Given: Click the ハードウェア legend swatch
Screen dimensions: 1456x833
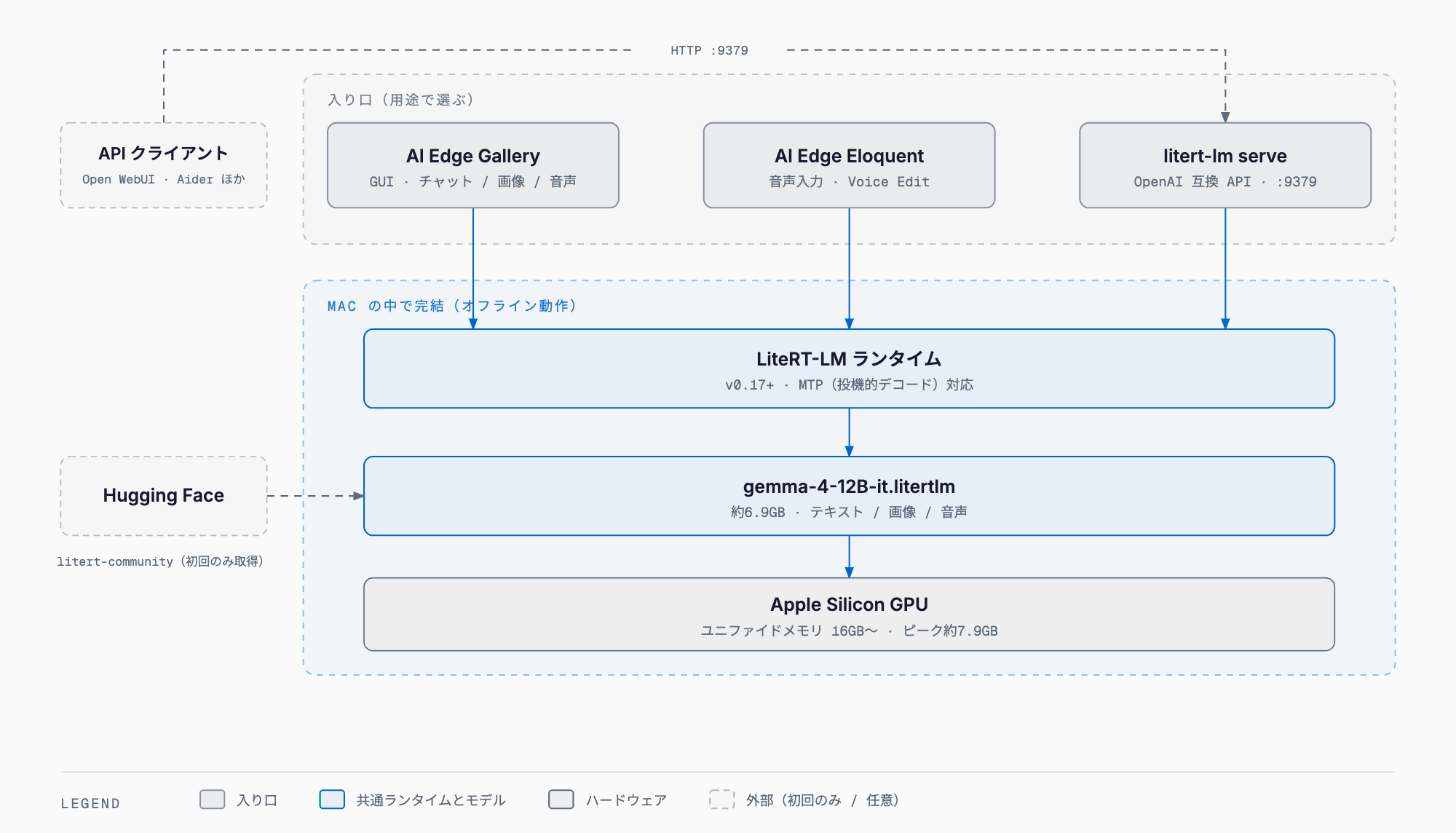Looking at the screenshot, I should point(561,800).
